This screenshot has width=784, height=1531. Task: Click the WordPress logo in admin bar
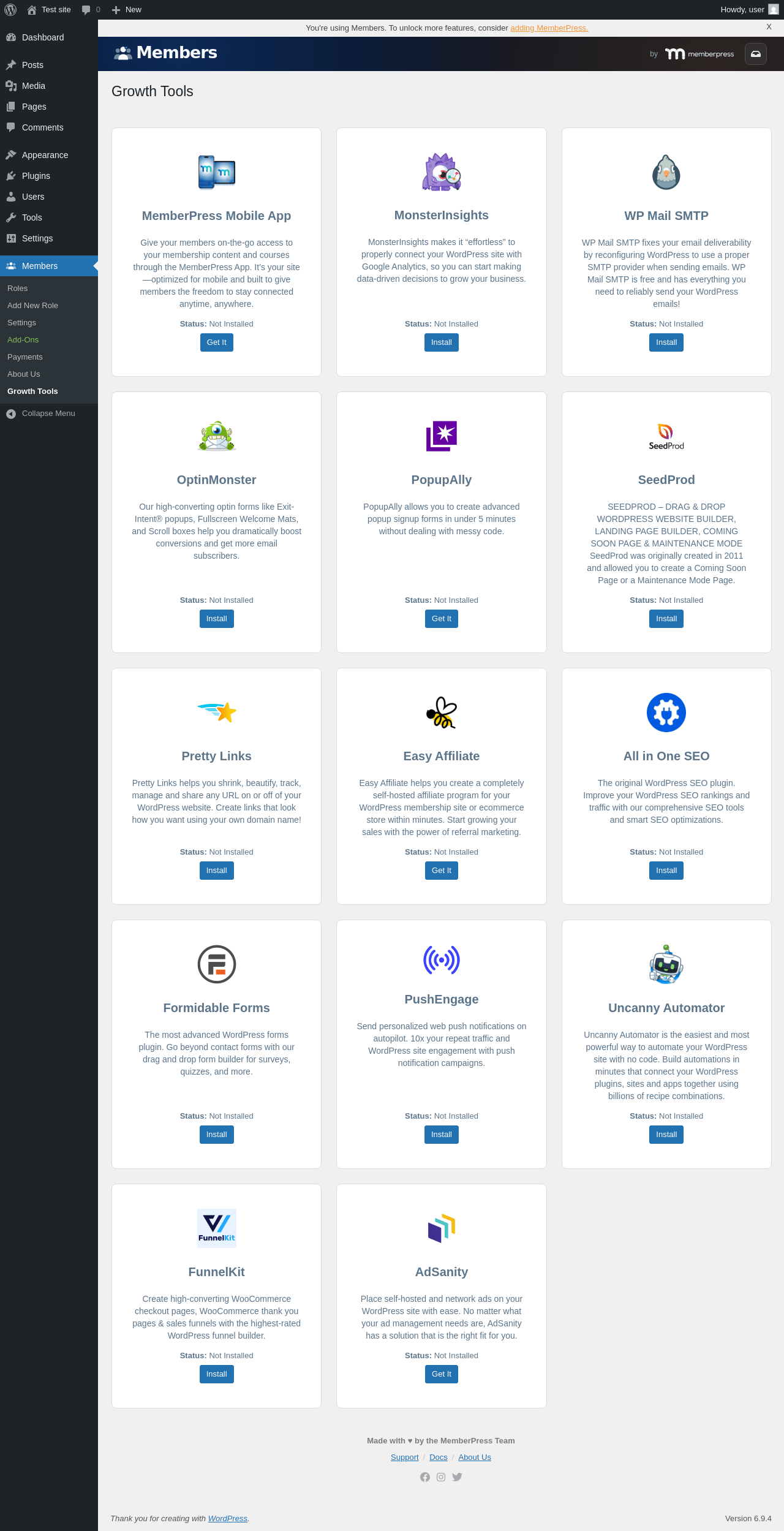click(x=10, y=10)
